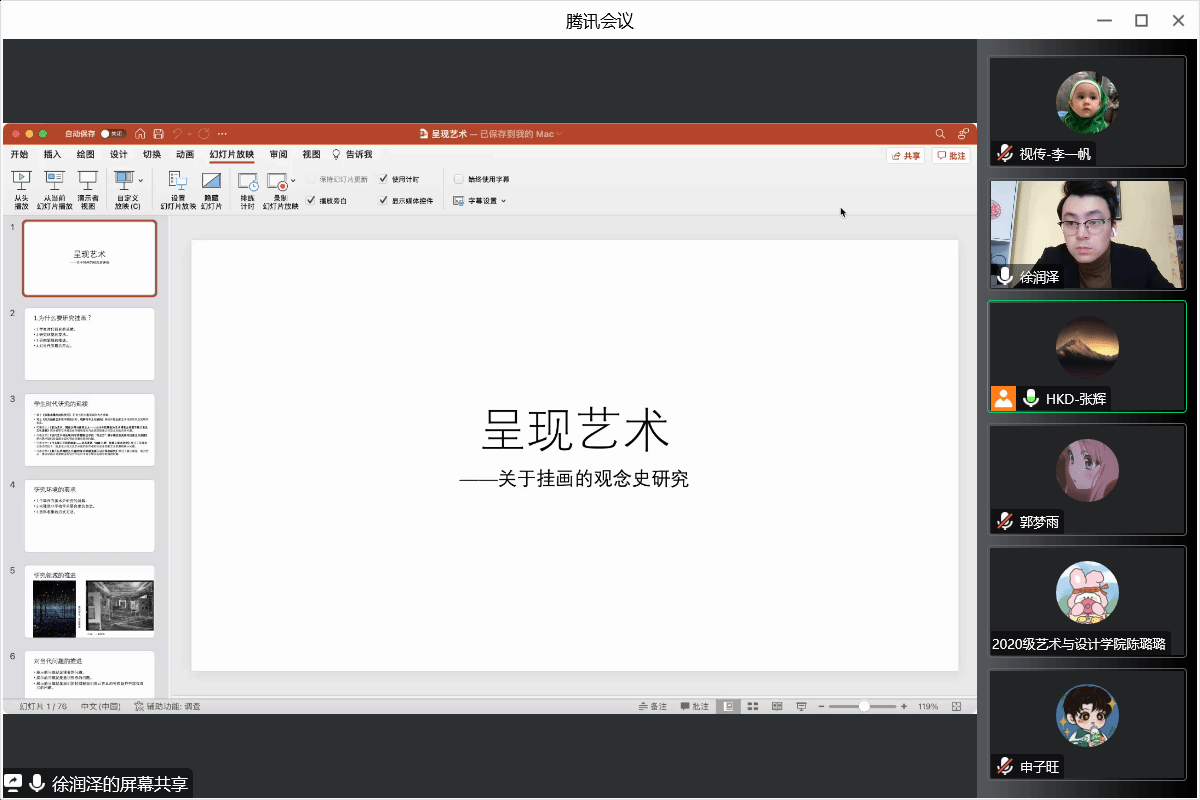Click the zoom slider in the status bar
The width and height of the screenshot is (1200, 800).
pos(863,706)
